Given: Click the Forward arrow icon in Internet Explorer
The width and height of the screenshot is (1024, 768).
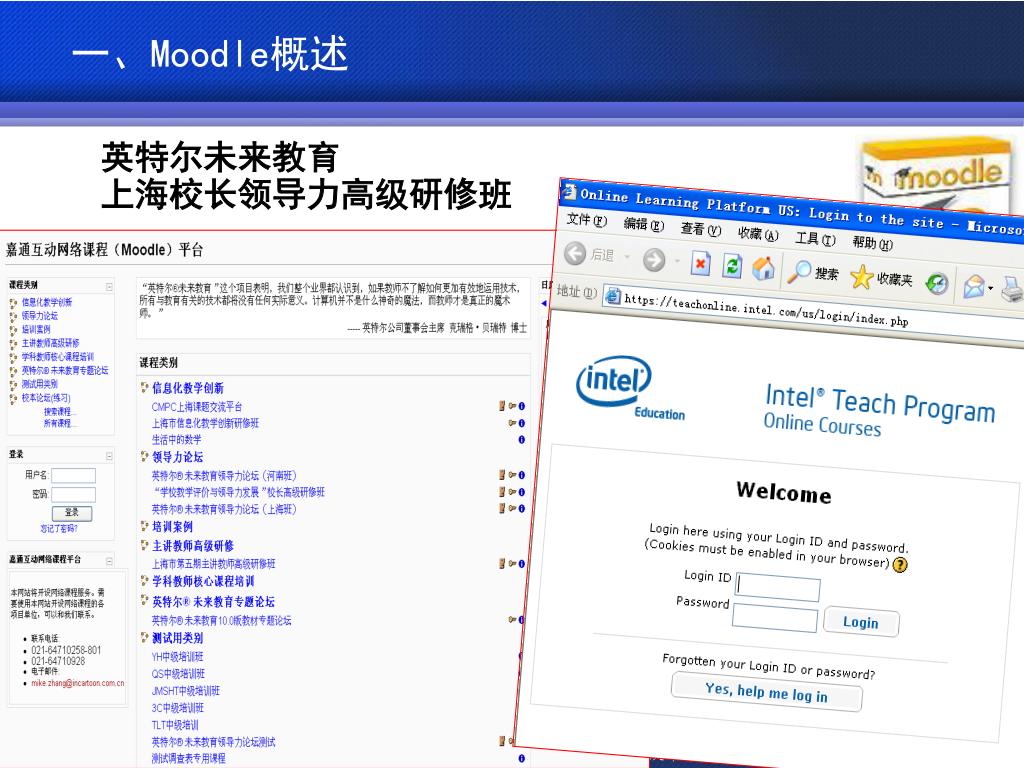Looking at the screenshot, I should click(654, 260).
